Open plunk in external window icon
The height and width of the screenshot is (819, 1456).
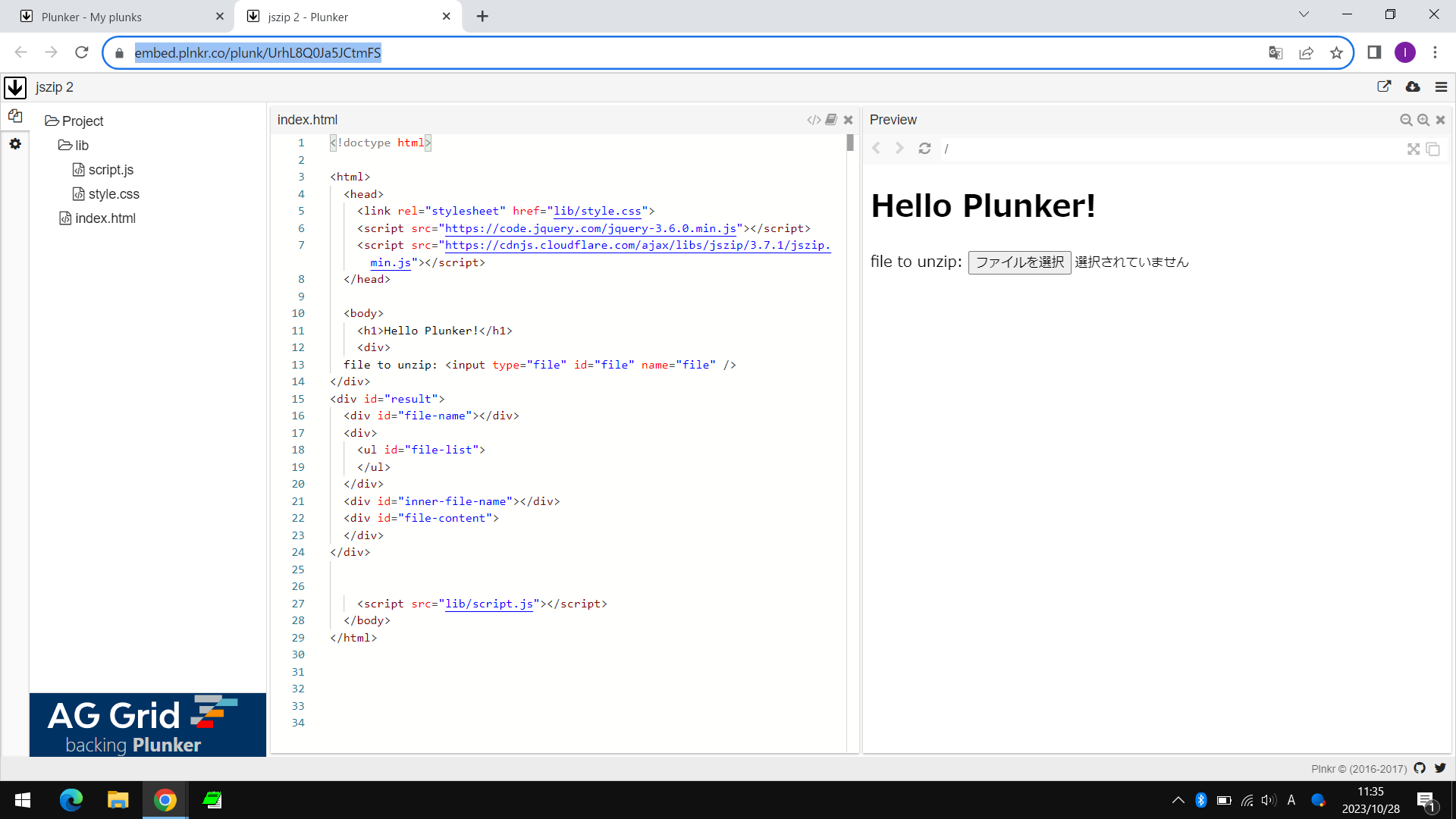tap(1384, 87)
